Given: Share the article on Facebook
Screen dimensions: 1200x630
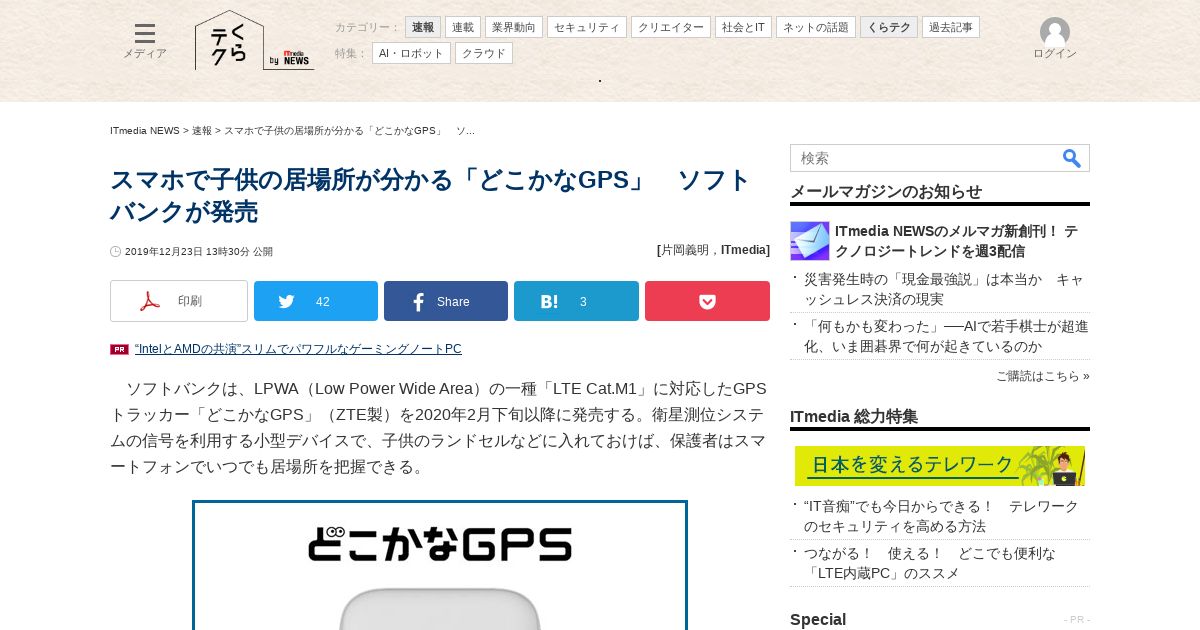Looking at the screenshot, I should (x=446, y=301).
